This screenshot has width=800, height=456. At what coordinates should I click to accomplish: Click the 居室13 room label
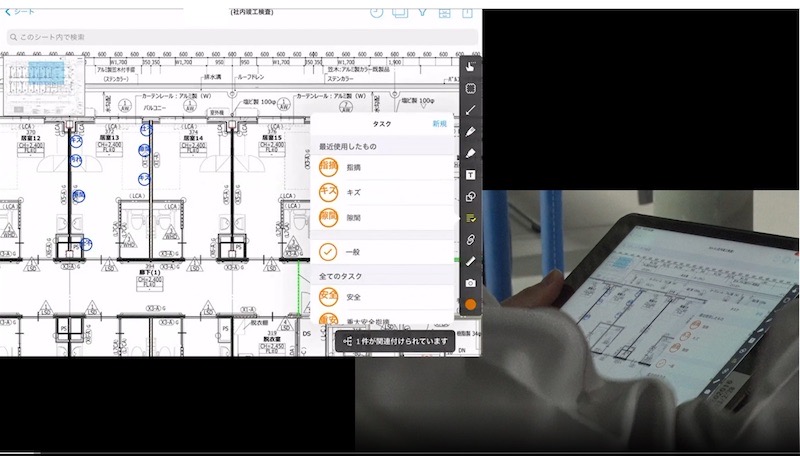click(109, 138)
